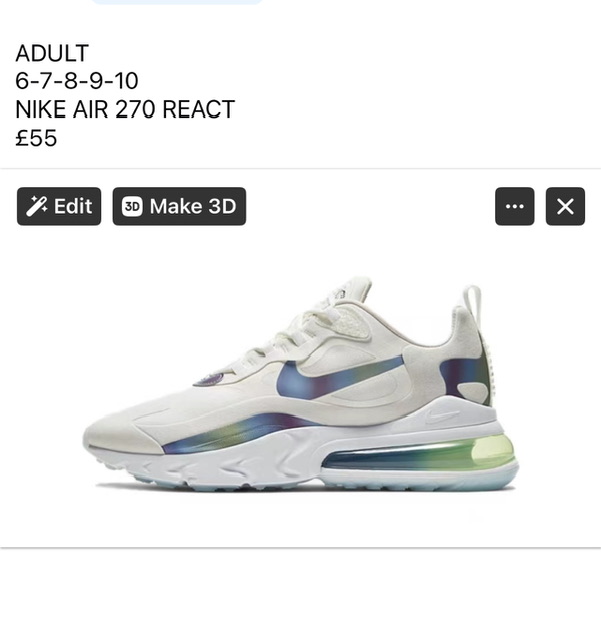Viewport: 601px width, 640px height.
Task: Place cursor after the £55 price
Action: coord(57,138)
